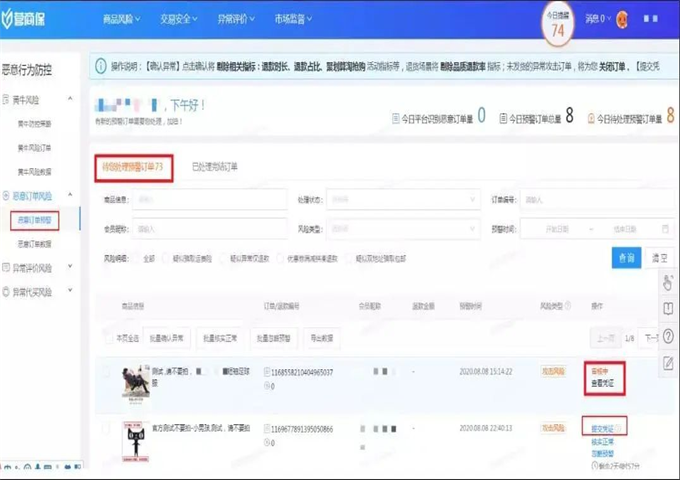Open the 处理状态 dropdown
The image size is (680, 480).
(403, 199)
